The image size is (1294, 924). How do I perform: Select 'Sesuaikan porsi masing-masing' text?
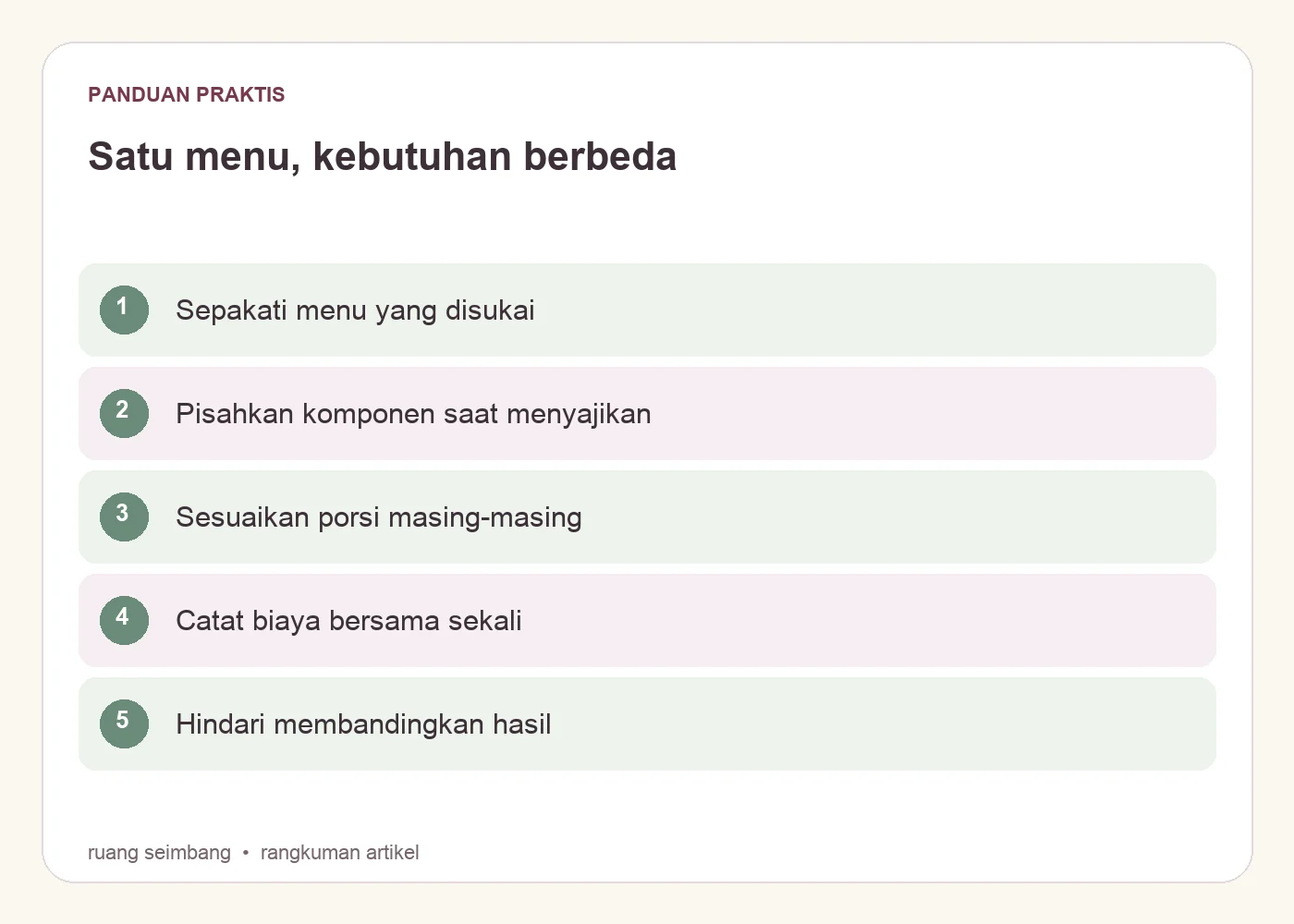pyautogui.click(x=379, y=517)
